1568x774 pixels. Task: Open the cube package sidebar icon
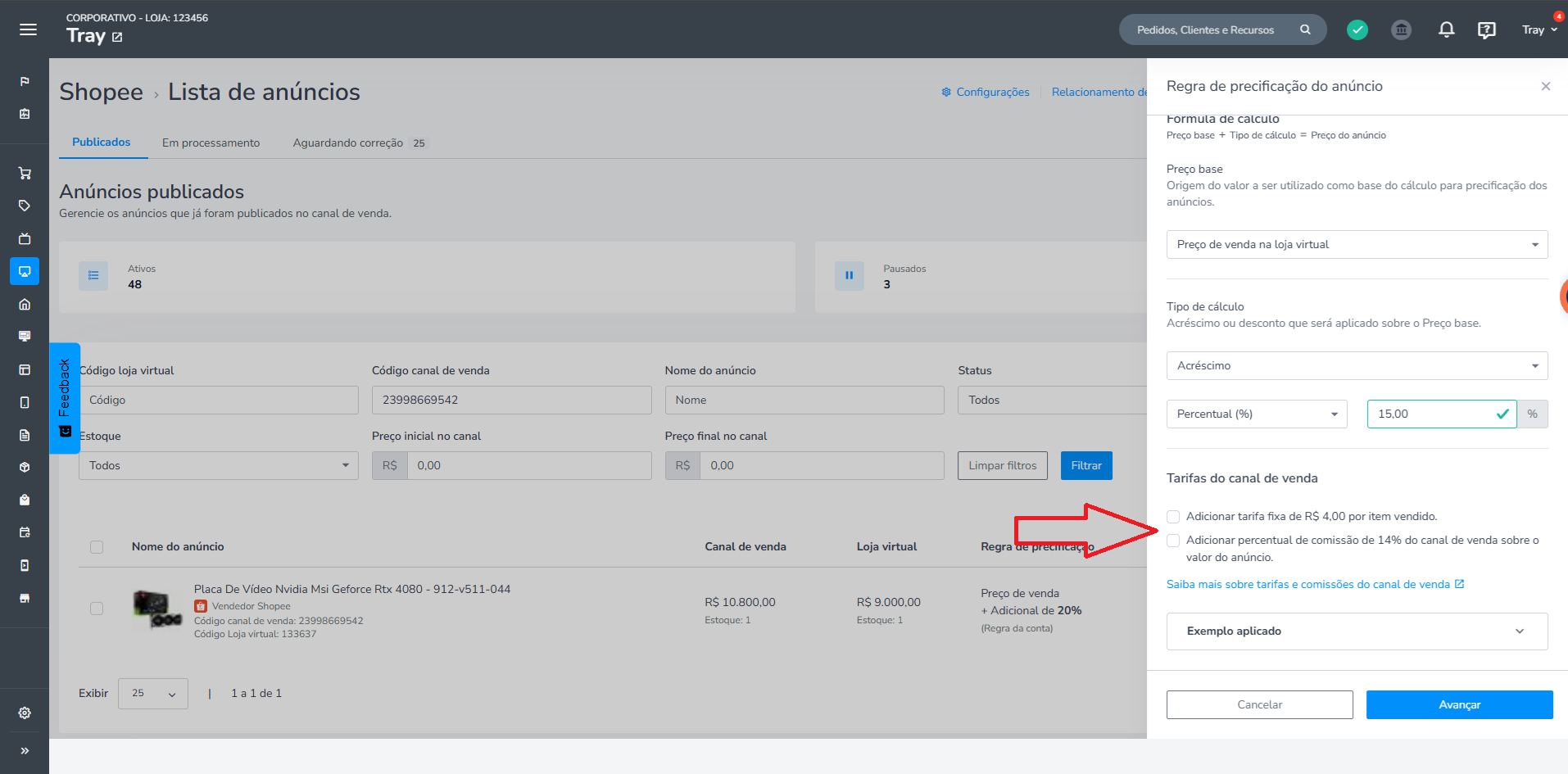click(x=25, y=467)
